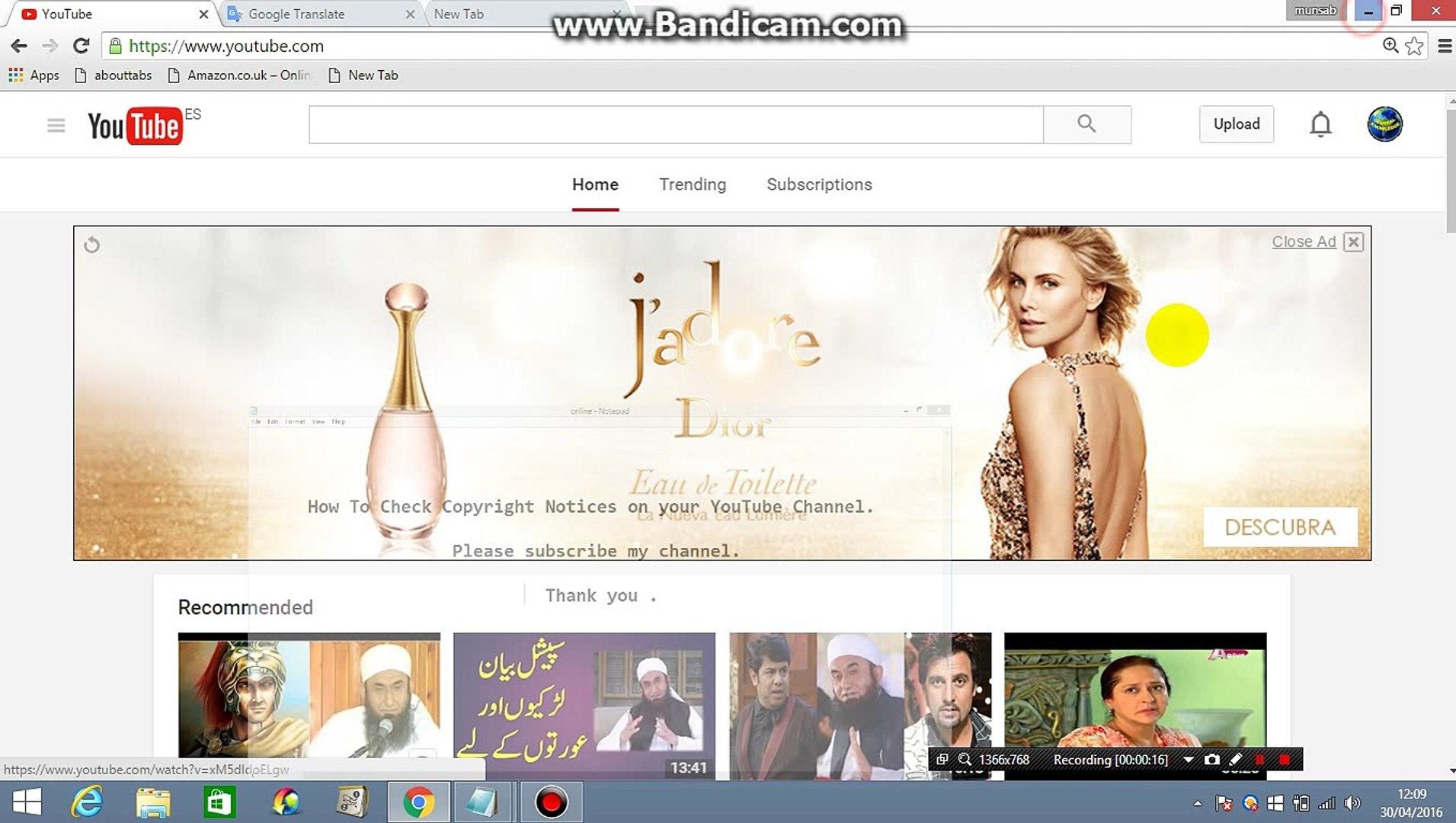Open the account avatar menu
The image size is (1456, 823).
pos(1384,124)
